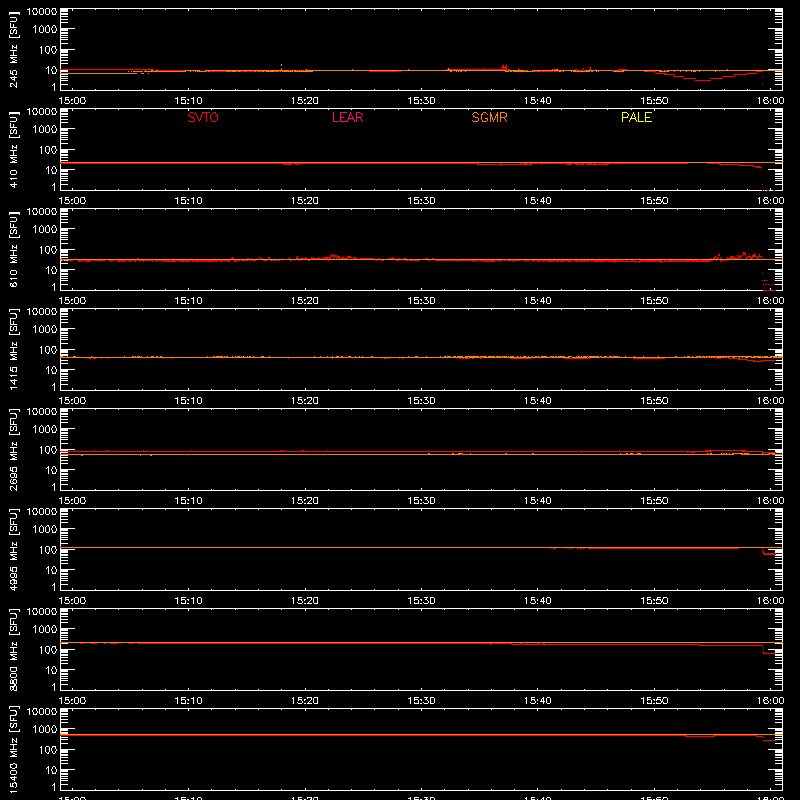Click the yellow PALE station label
This screenshot has height=800, width=800.
(x=636, y=117)
